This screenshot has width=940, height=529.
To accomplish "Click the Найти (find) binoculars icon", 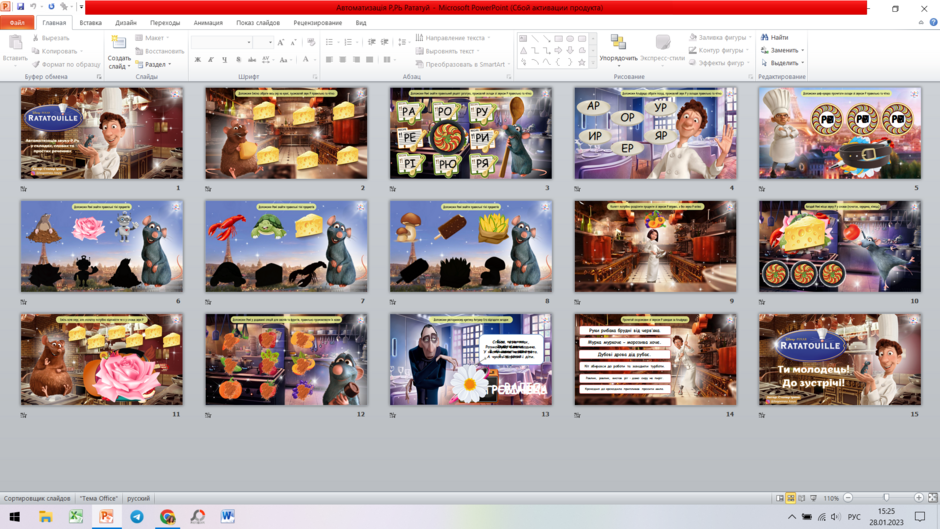I will click(x=764, y=37).
